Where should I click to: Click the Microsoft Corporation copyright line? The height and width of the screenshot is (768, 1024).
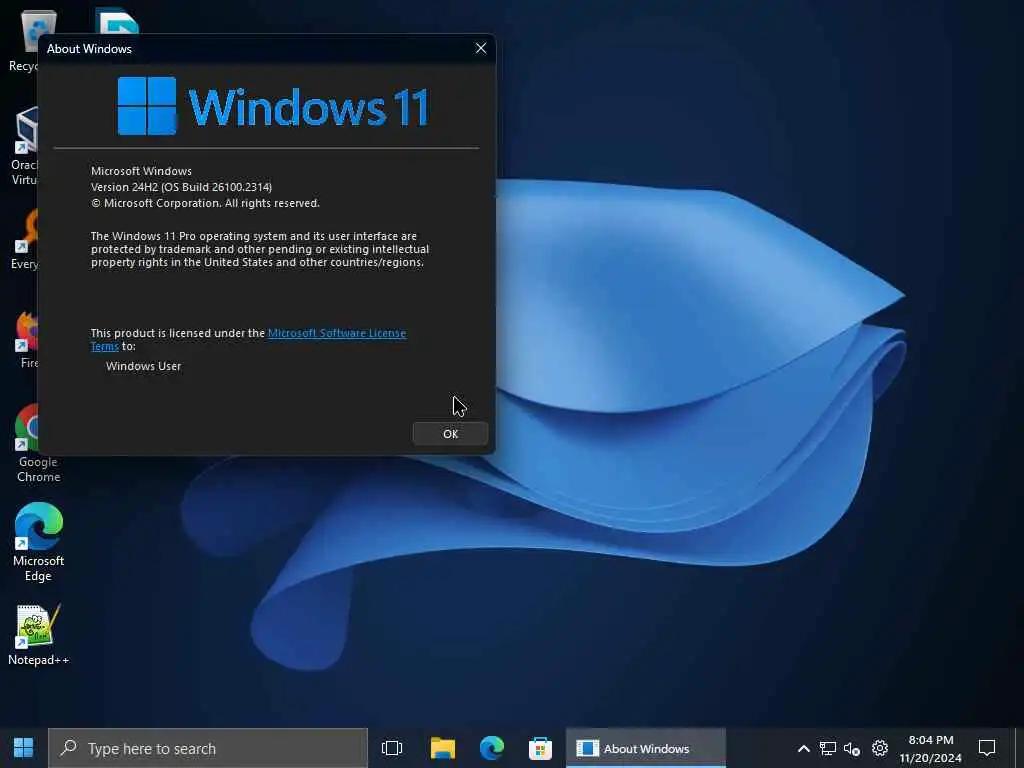click(x=205, y=203)
